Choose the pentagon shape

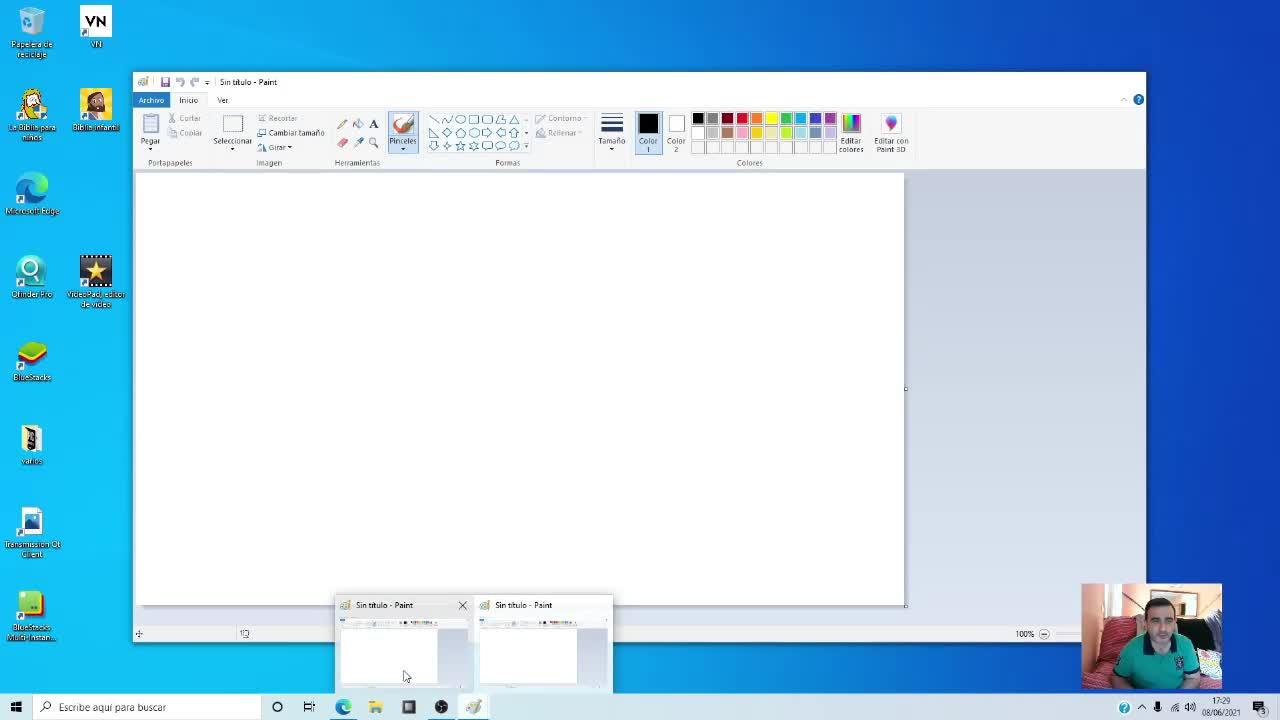460,132
